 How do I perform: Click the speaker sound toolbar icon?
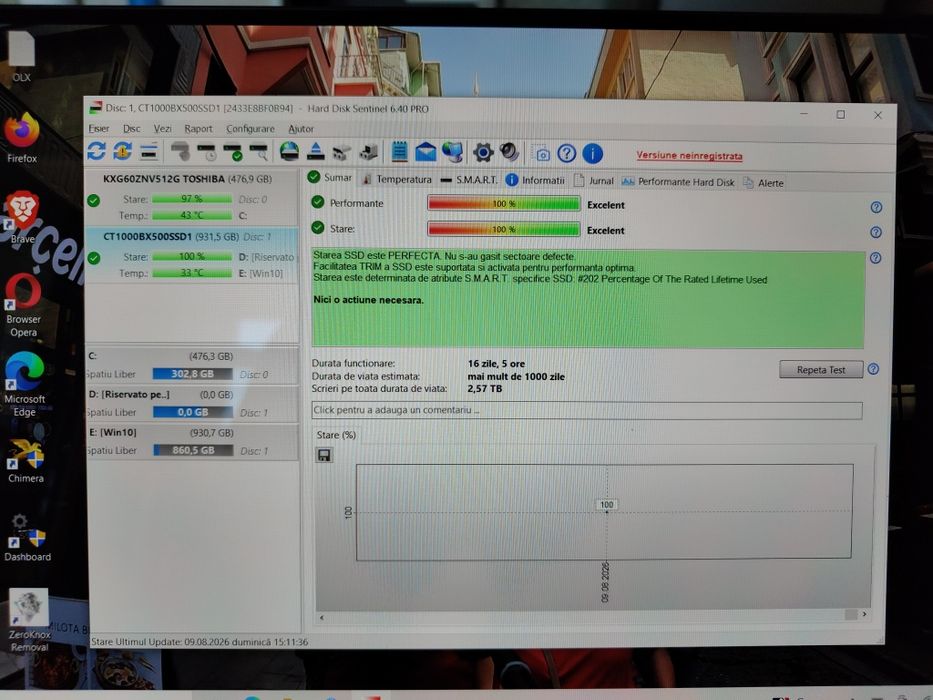pos(509,152)
